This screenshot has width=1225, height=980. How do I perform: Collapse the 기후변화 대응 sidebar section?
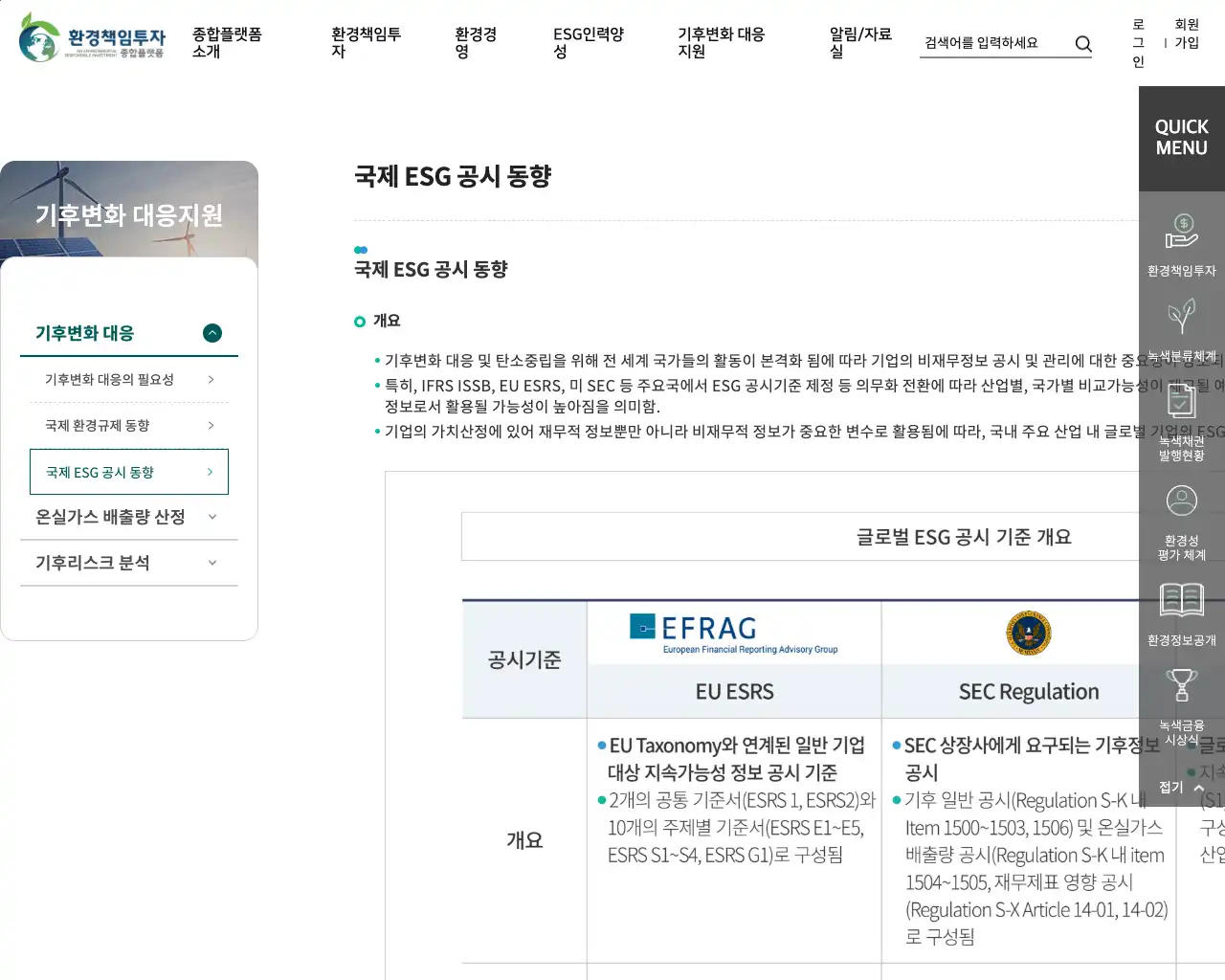tap(212, 333)
